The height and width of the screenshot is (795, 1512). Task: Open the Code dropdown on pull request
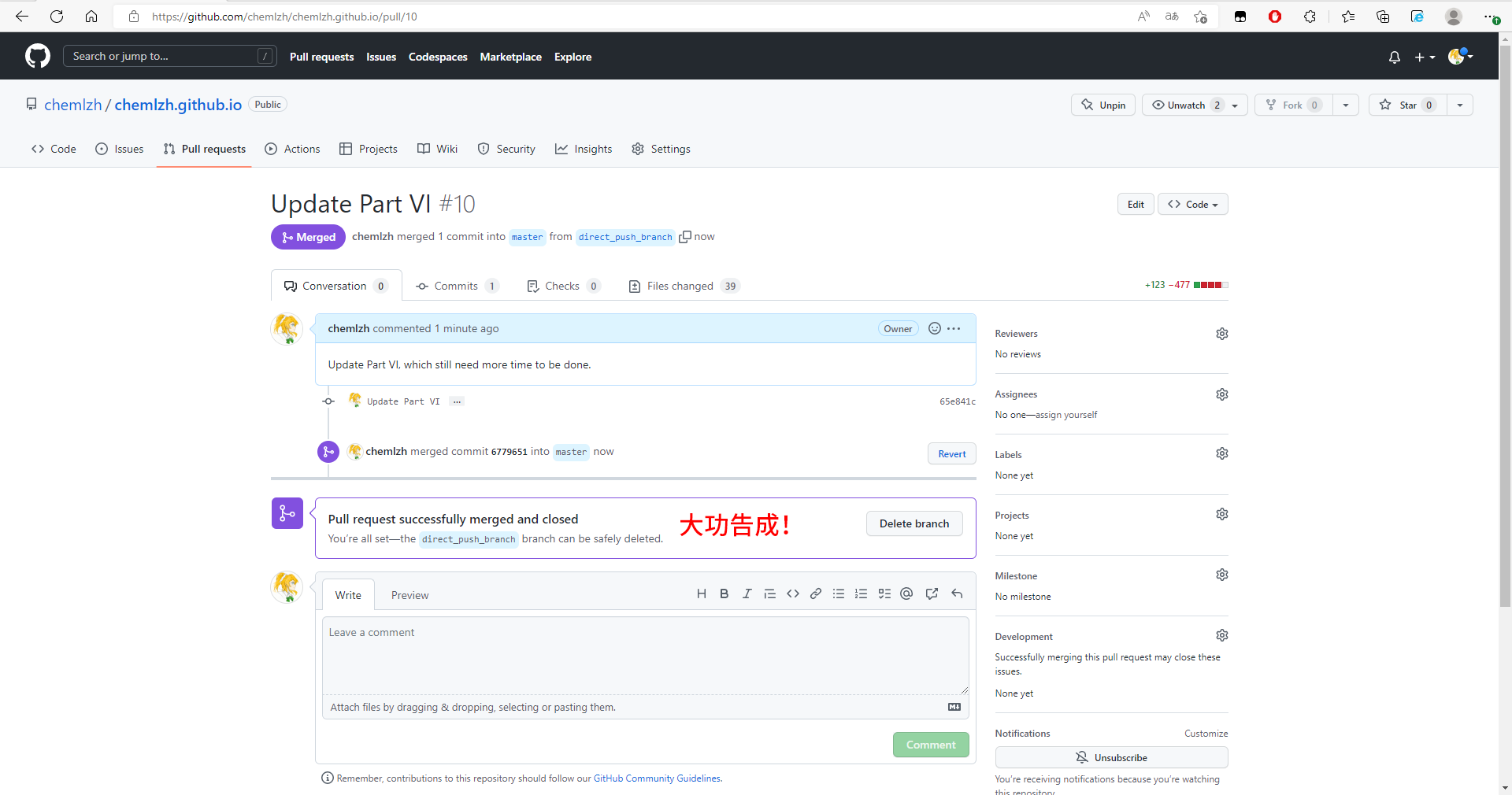click(1192, 204)
